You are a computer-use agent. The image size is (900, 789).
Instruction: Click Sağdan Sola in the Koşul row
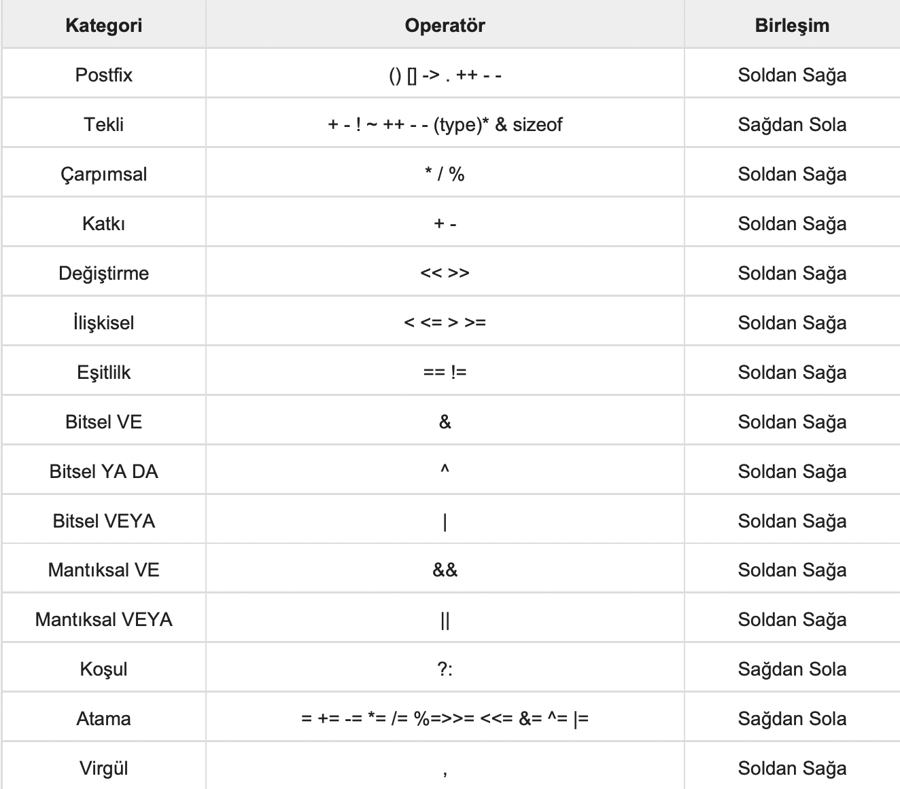[792, 669]
